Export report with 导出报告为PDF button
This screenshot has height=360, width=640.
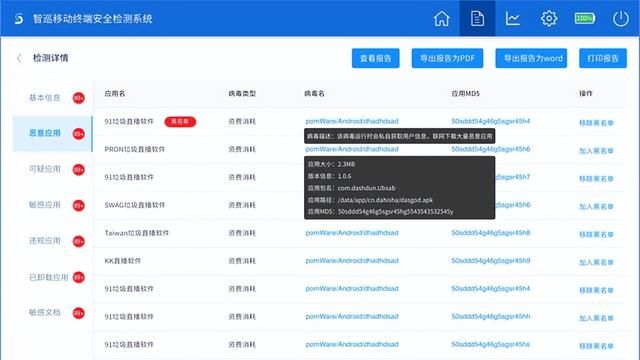click(x=447, y=58)
